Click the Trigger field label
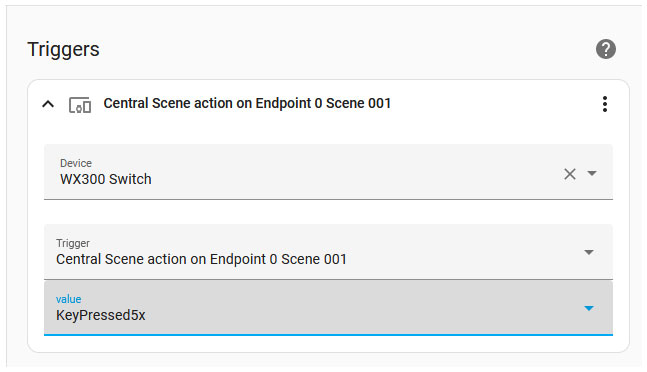This screenshot has width=647, height=372. [x=73, y=243]
